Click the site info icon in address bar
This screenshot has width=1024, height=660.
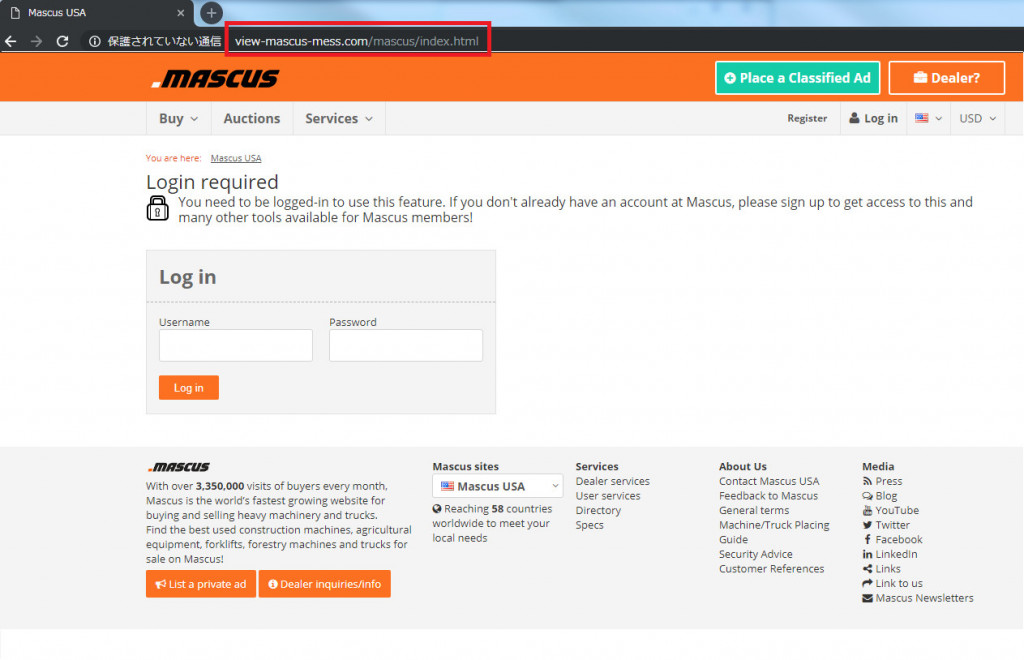(x=95, y=41)
